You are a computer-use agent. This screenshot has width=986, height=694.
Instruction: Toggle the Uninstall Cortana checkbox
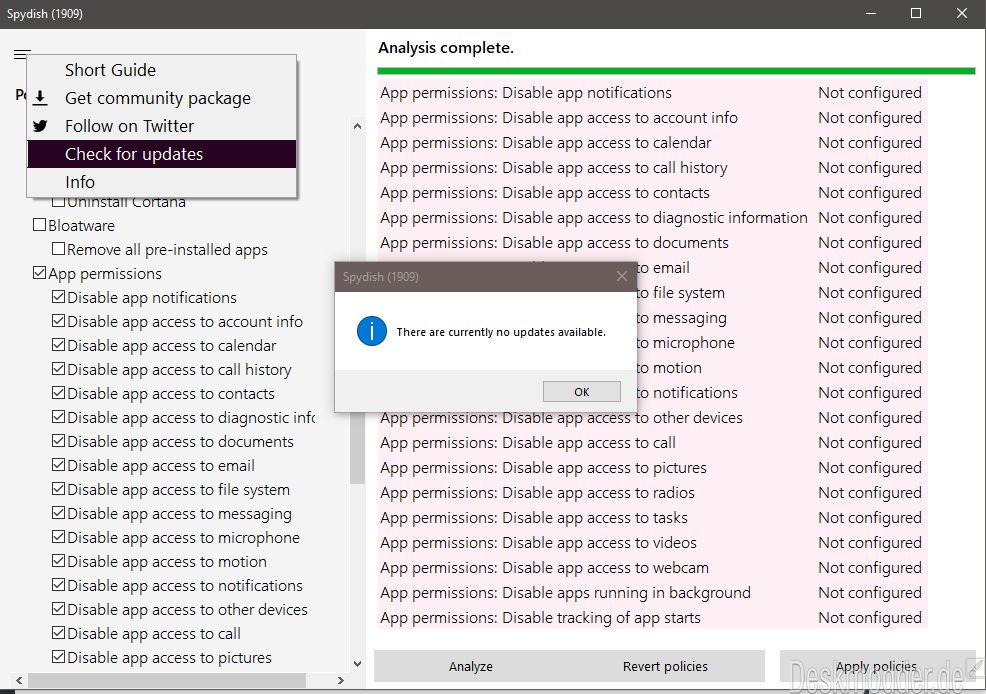58,202
